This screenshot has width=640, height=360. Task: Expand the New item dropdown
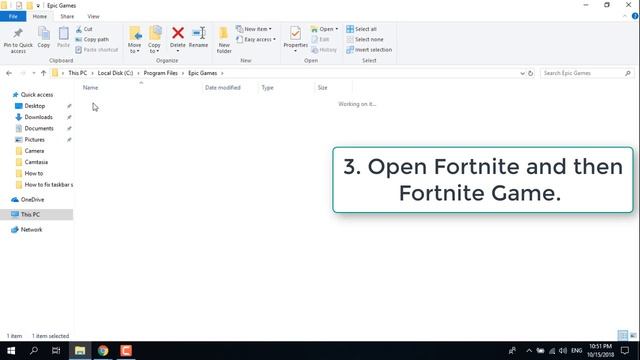254,29
